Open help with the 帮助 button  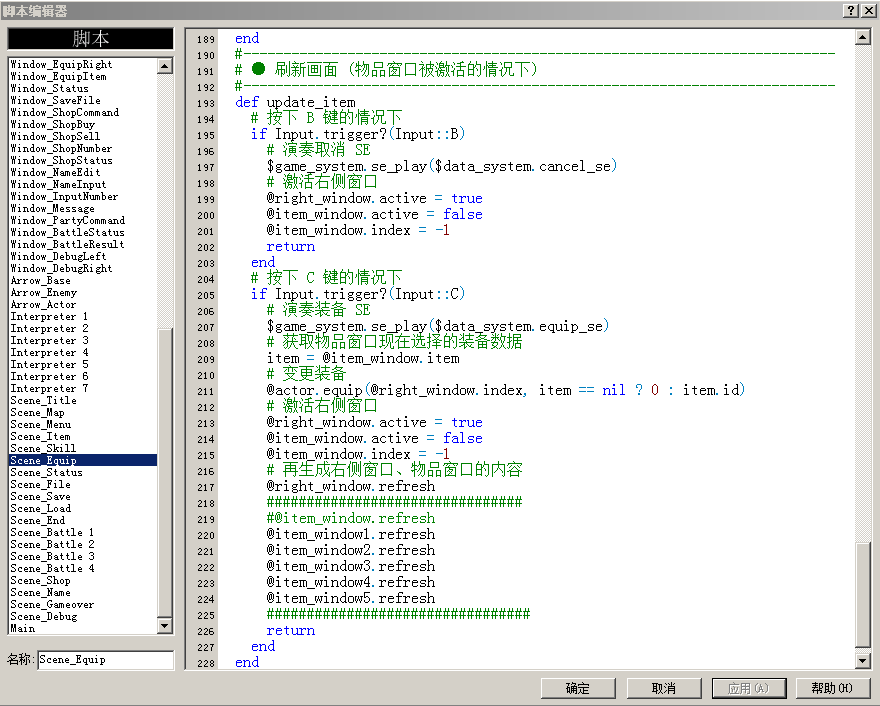tap(832, 688)
